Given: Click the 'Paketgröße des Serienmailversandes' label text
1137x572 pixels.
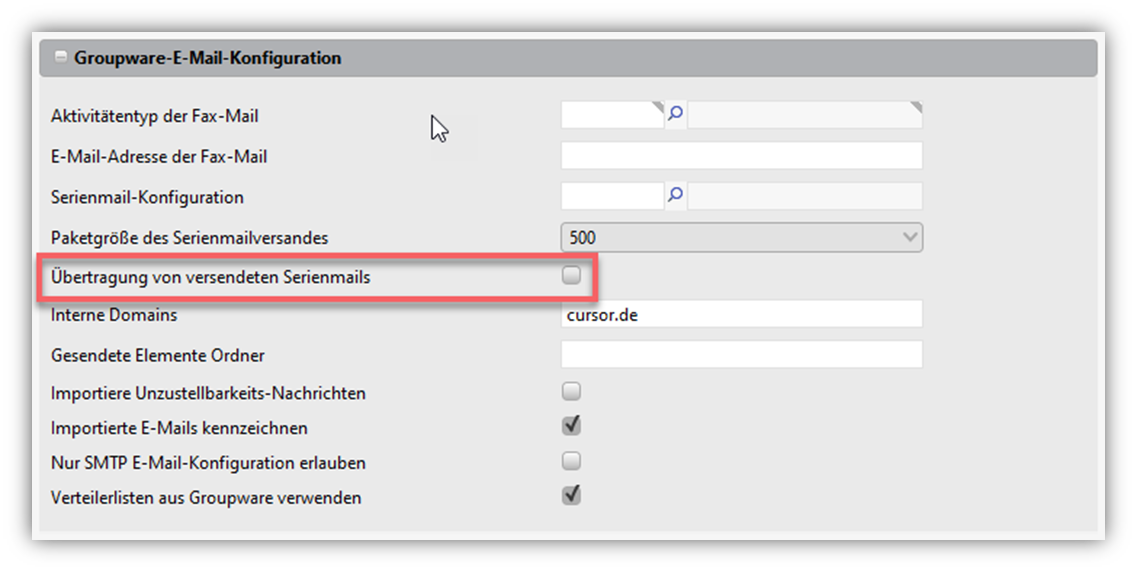Looking at the screenshot, I should click(189, 238).
